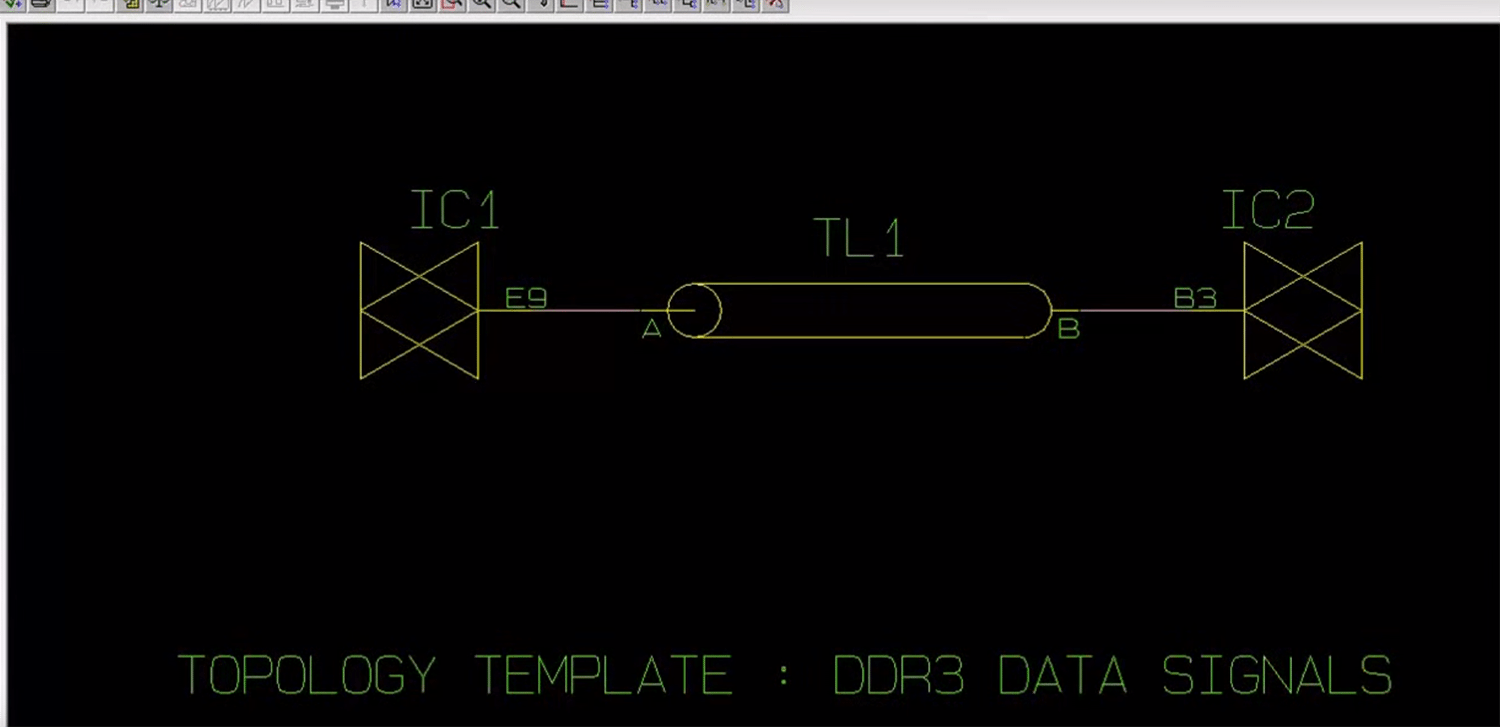Click the Print icon in the toolbar
This screenshot has height=727, width=1500.
pos(40,5)
